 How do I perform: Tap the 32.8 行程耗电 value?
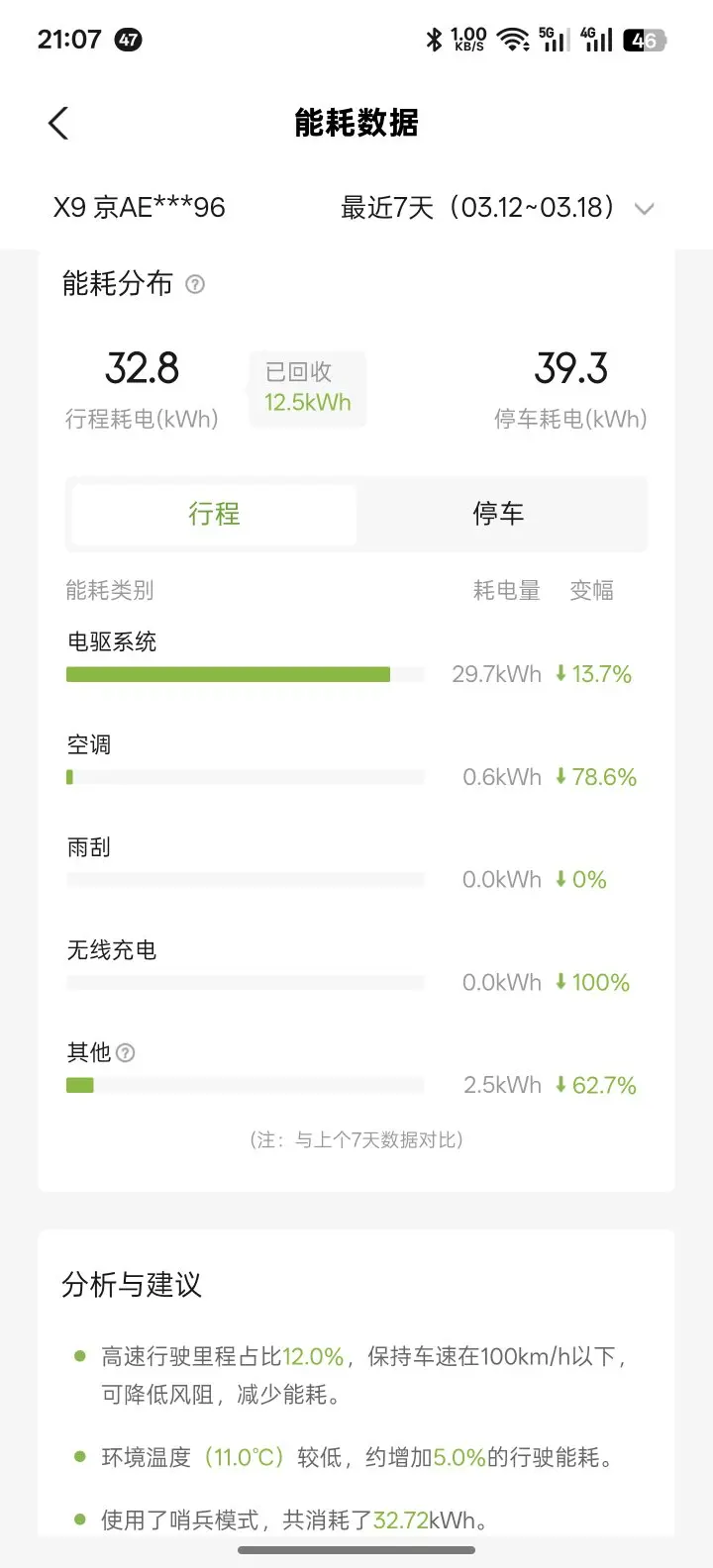tap(142, 369)
